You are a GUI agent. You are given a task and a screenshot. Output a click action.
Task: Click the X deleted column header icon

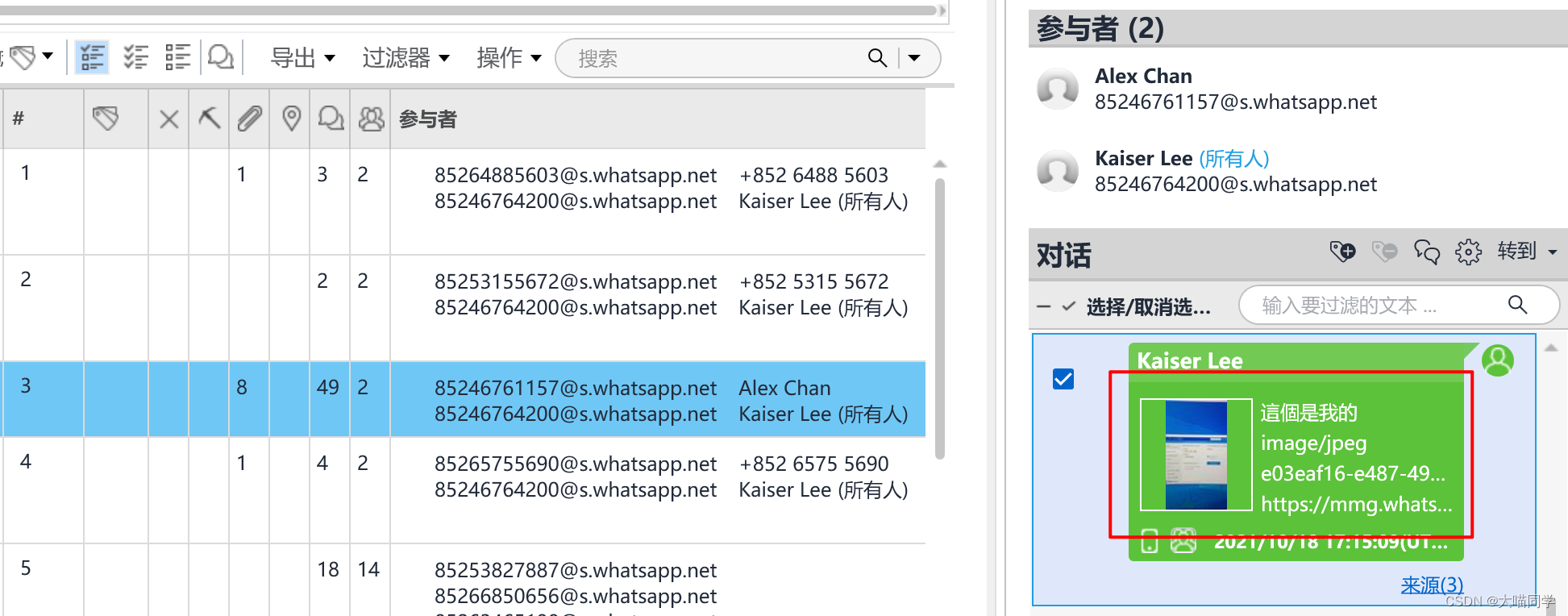coord(168,119)
